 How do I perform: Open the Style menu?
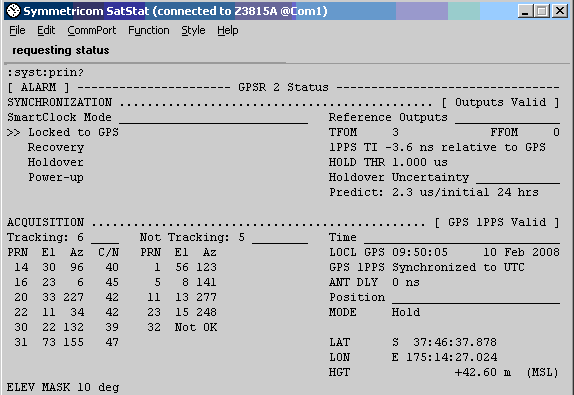193,30
